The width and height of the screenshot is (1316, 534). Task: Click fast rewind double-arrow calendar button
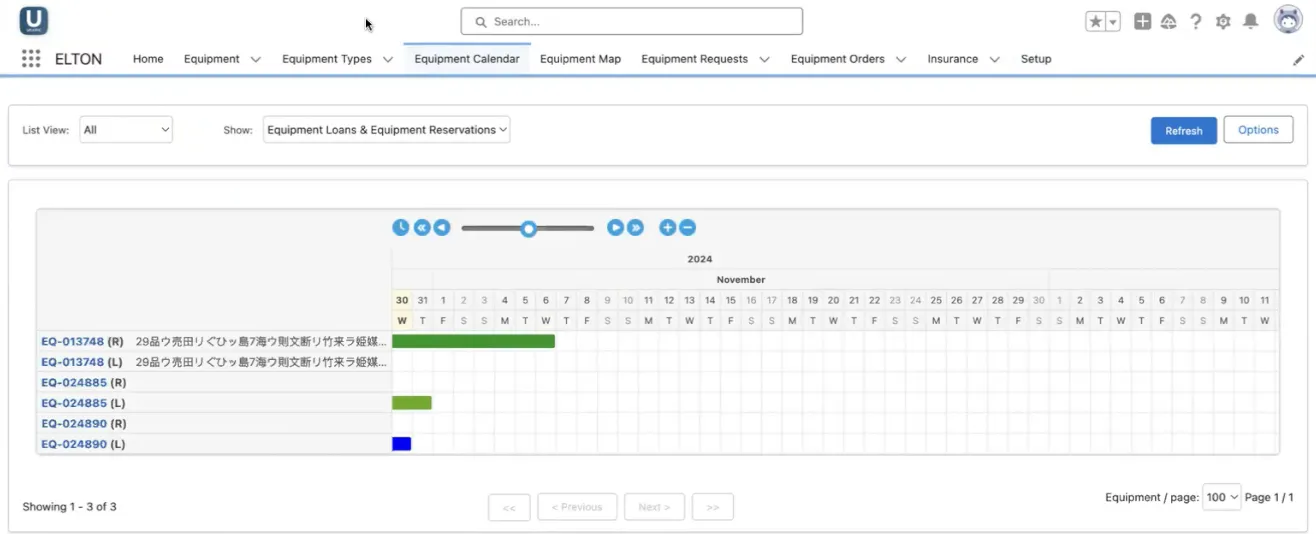click(x=422, y=227)
